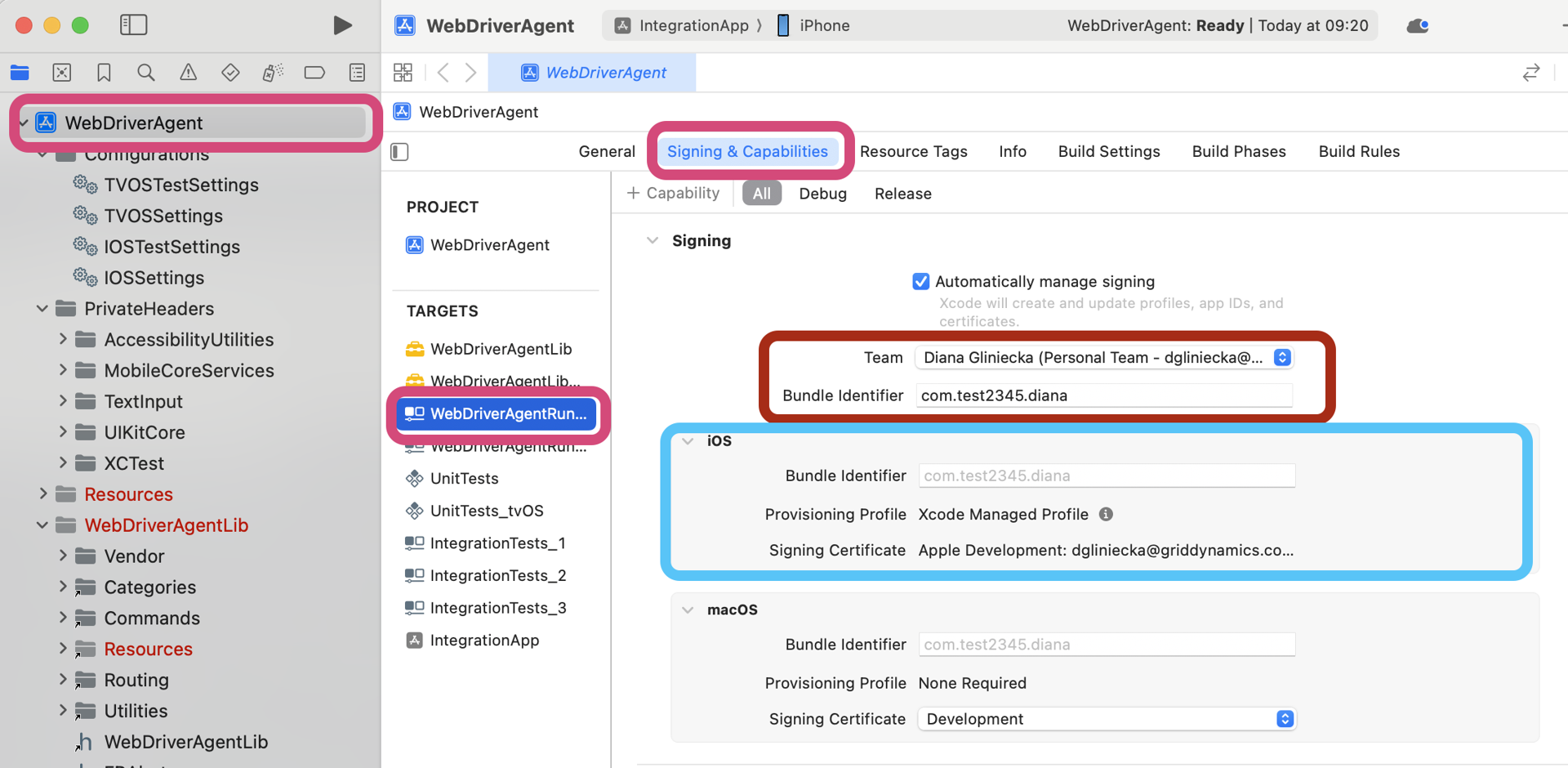The width and height of the screenshot is (1568, 768).
Task: Expand the Utilities folder
Action: 63,711
